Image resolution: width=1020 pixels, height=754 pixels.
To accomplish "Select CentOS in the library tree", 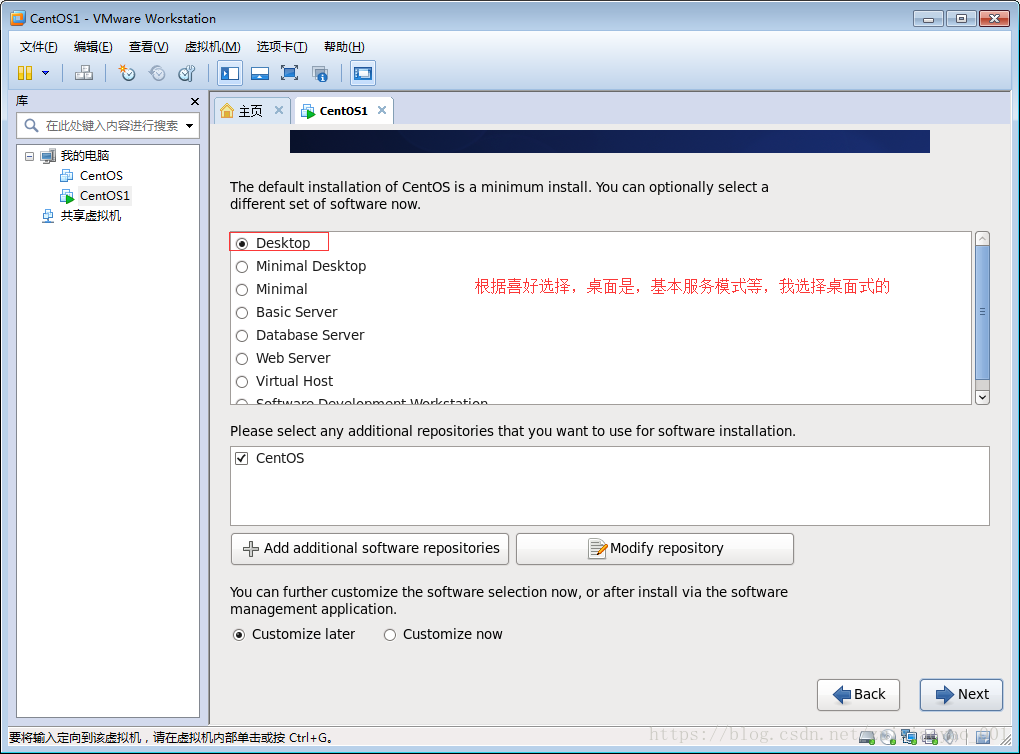I will [101, 176].
